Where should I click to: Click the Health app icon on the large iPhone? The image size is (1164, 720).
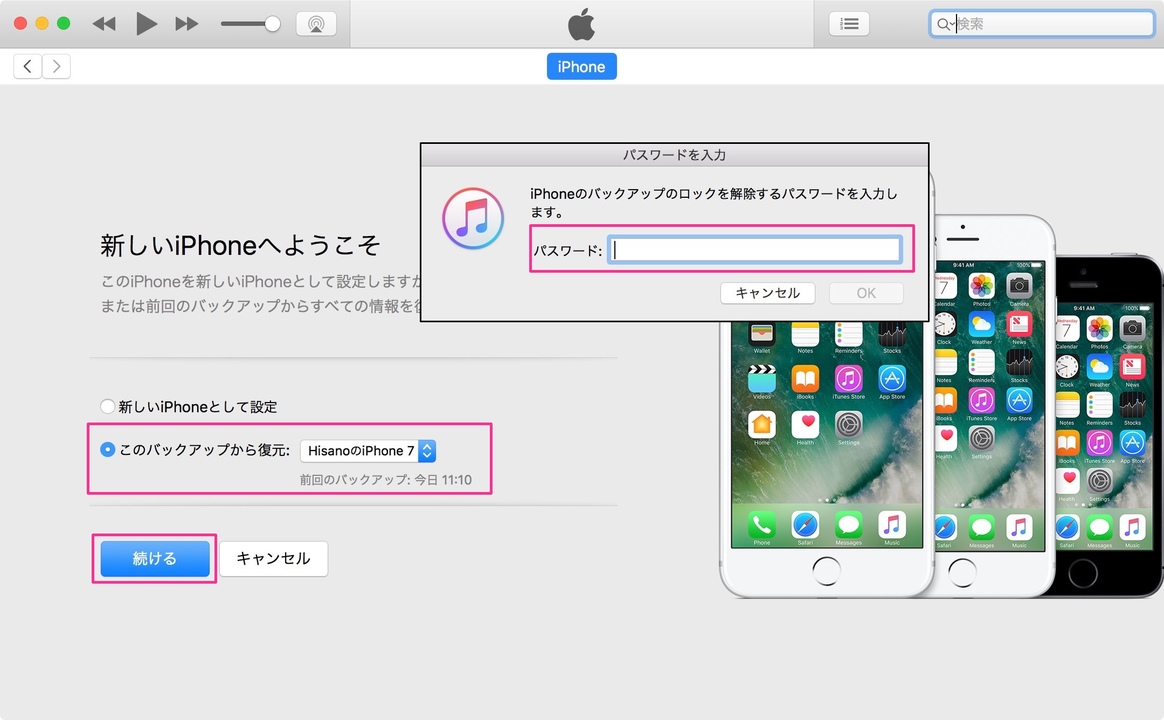click(x=805, y=425)
